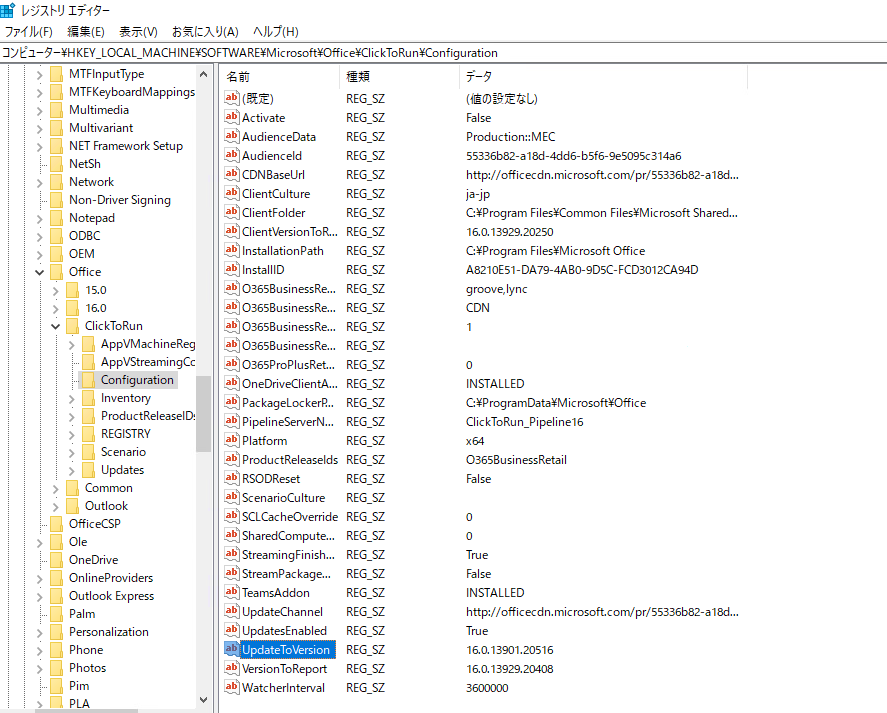Select the Personalization key

[109, 632]
